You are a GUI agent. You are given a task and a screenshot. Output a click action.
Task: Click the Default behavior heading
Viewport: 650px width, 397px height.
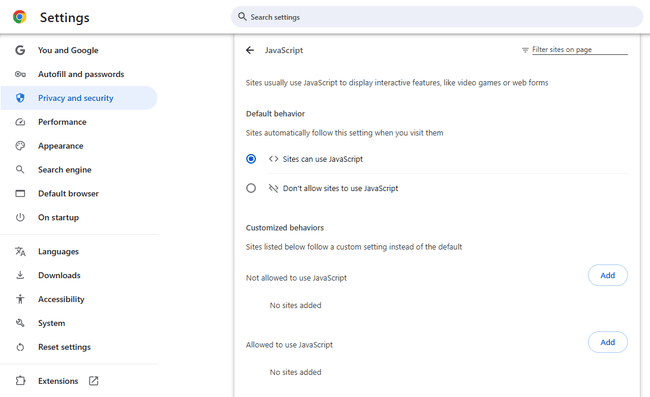pyautogui.click(x=275, y=114)
